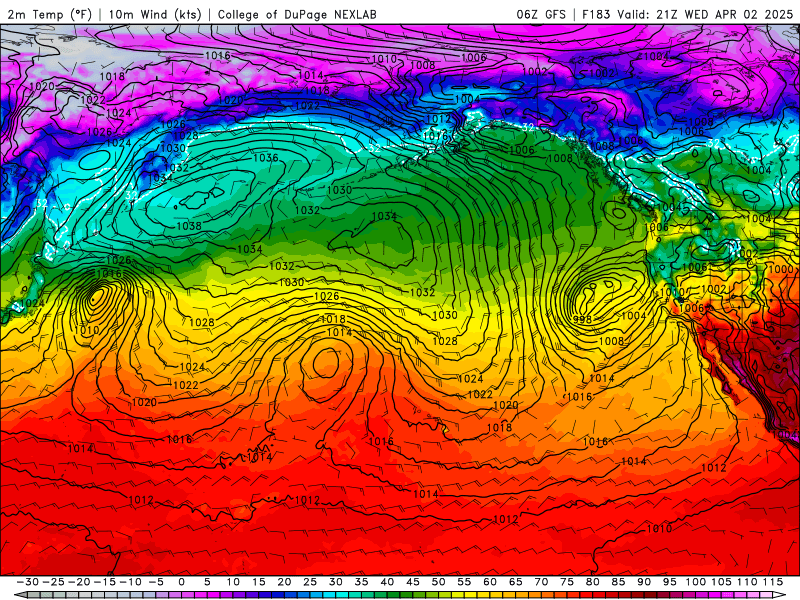Click the "-20" value on the temperature scale
800x600 pixels.
click(79, 582)
